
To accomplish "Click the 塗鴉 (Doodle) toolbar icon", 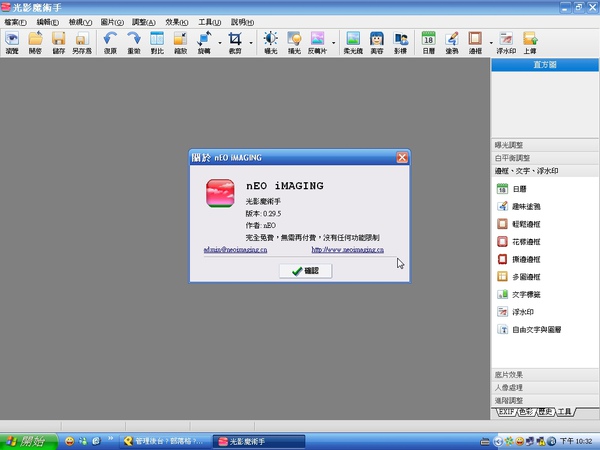I will click(x=452, y=42).
